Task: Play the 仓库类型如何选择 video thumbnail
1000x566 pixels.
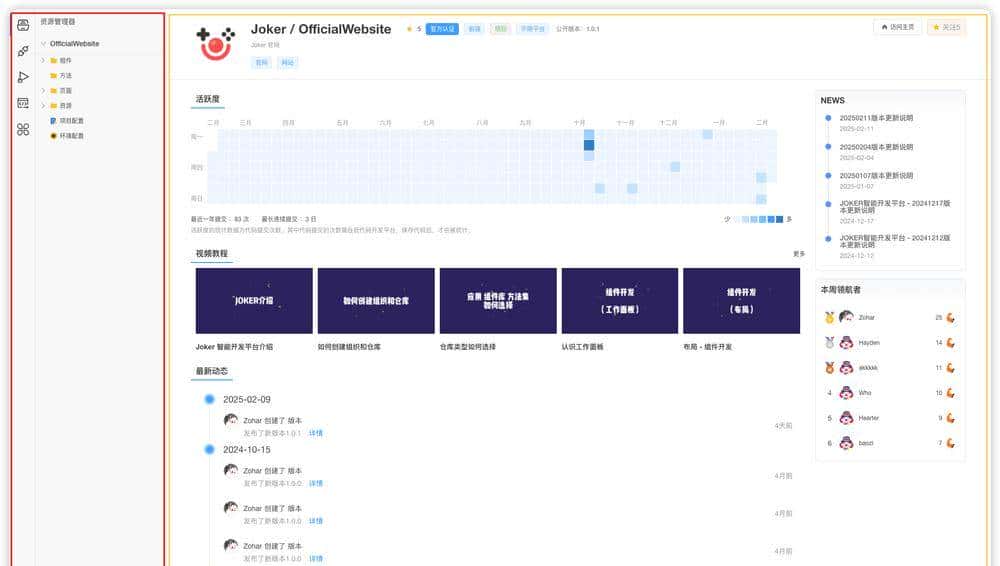Action: point(497,301)
